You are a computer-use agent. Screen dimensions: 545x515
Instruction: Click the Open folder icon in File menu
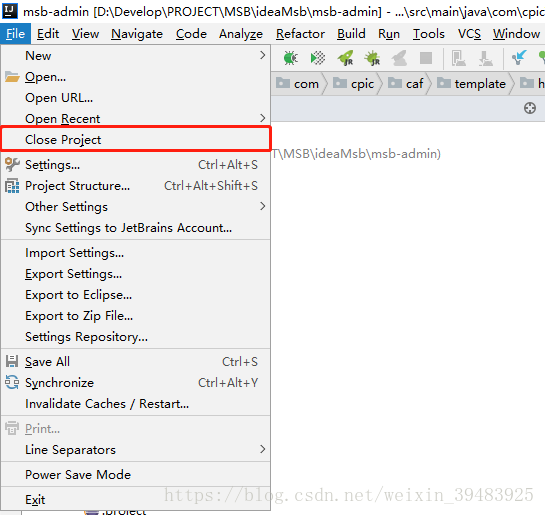click(x=12, y=77)
